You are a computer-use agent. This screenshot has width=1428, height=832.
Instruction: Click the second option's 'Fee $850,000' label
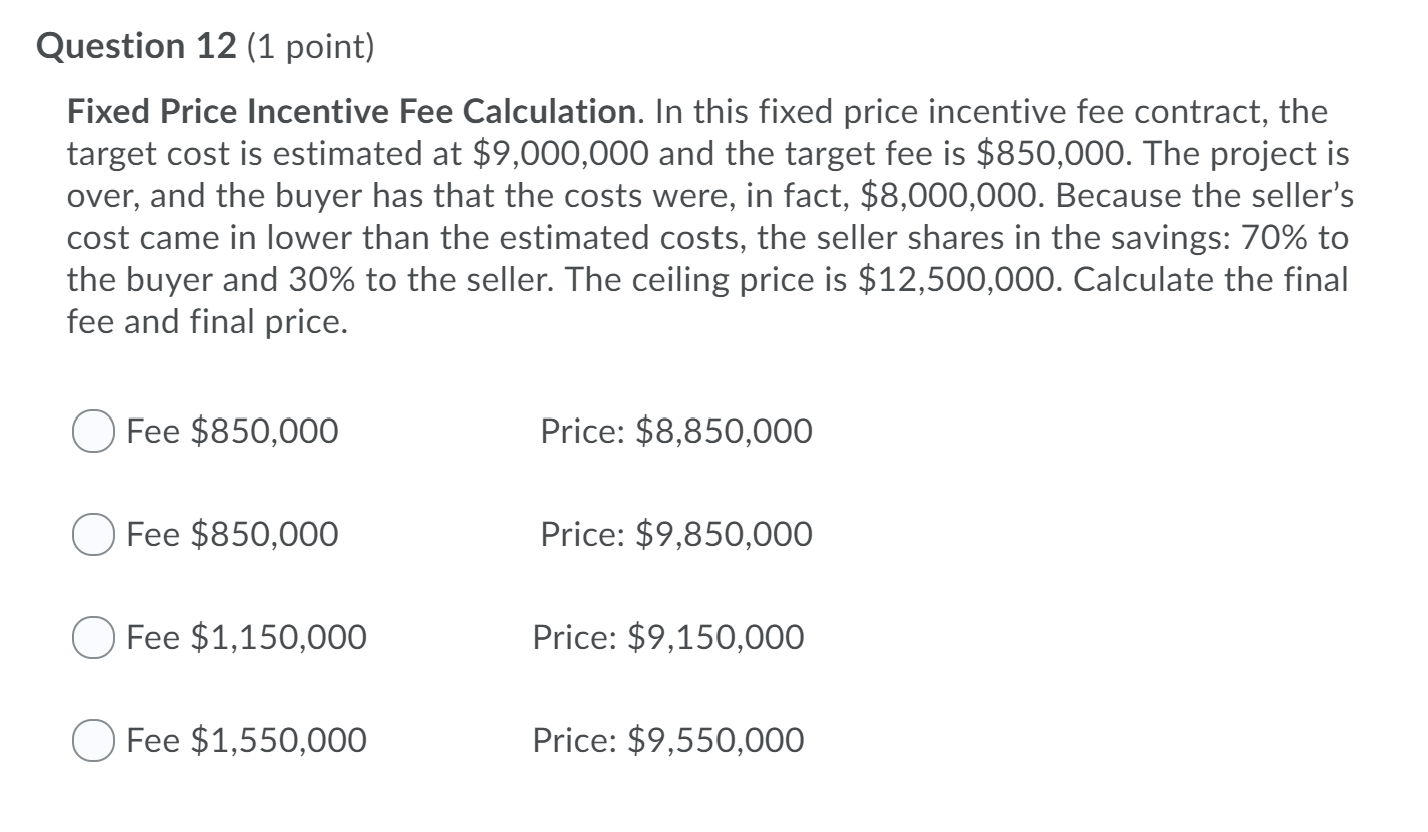231,534
